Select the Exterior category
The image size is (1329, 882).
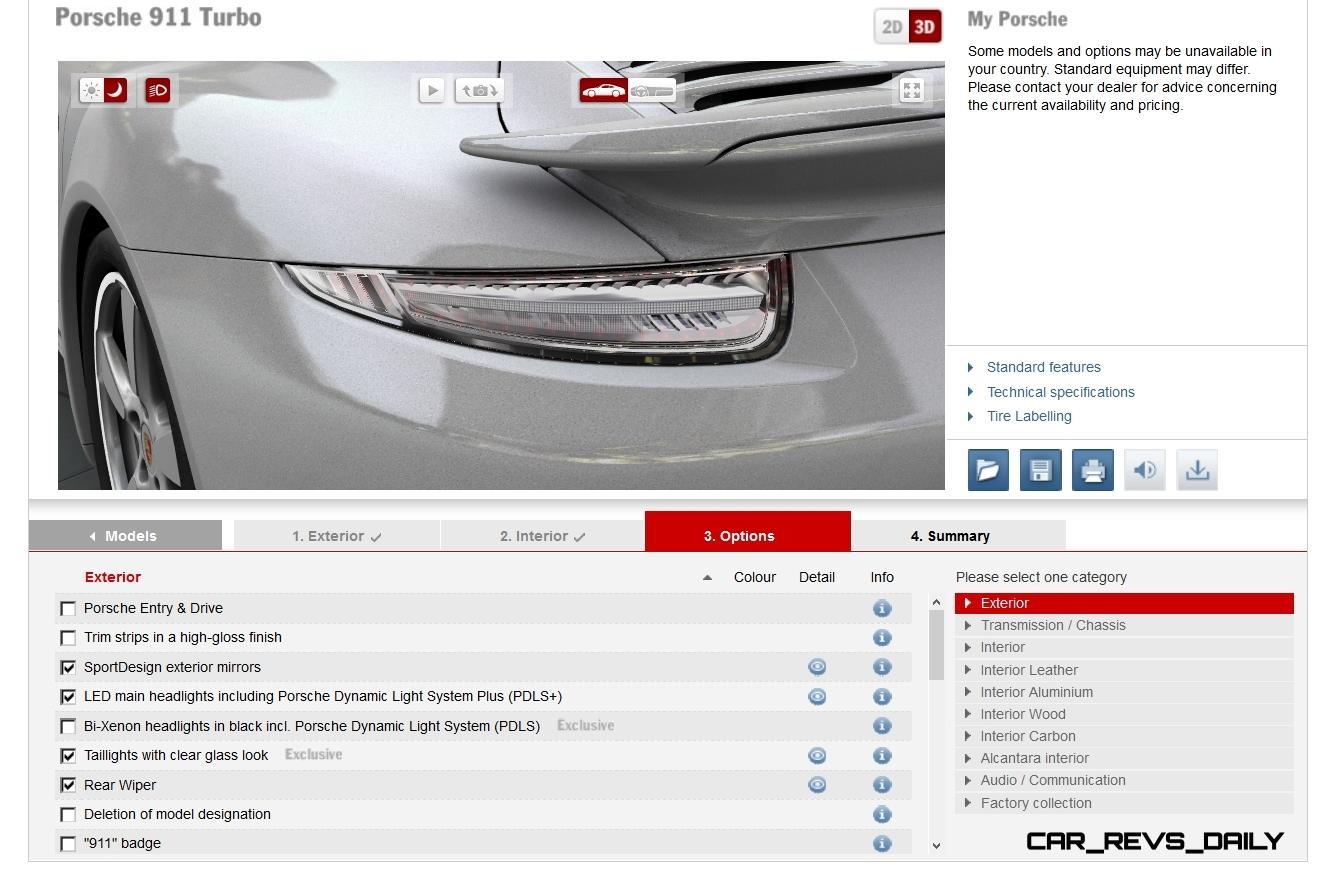click(1124, 603)
